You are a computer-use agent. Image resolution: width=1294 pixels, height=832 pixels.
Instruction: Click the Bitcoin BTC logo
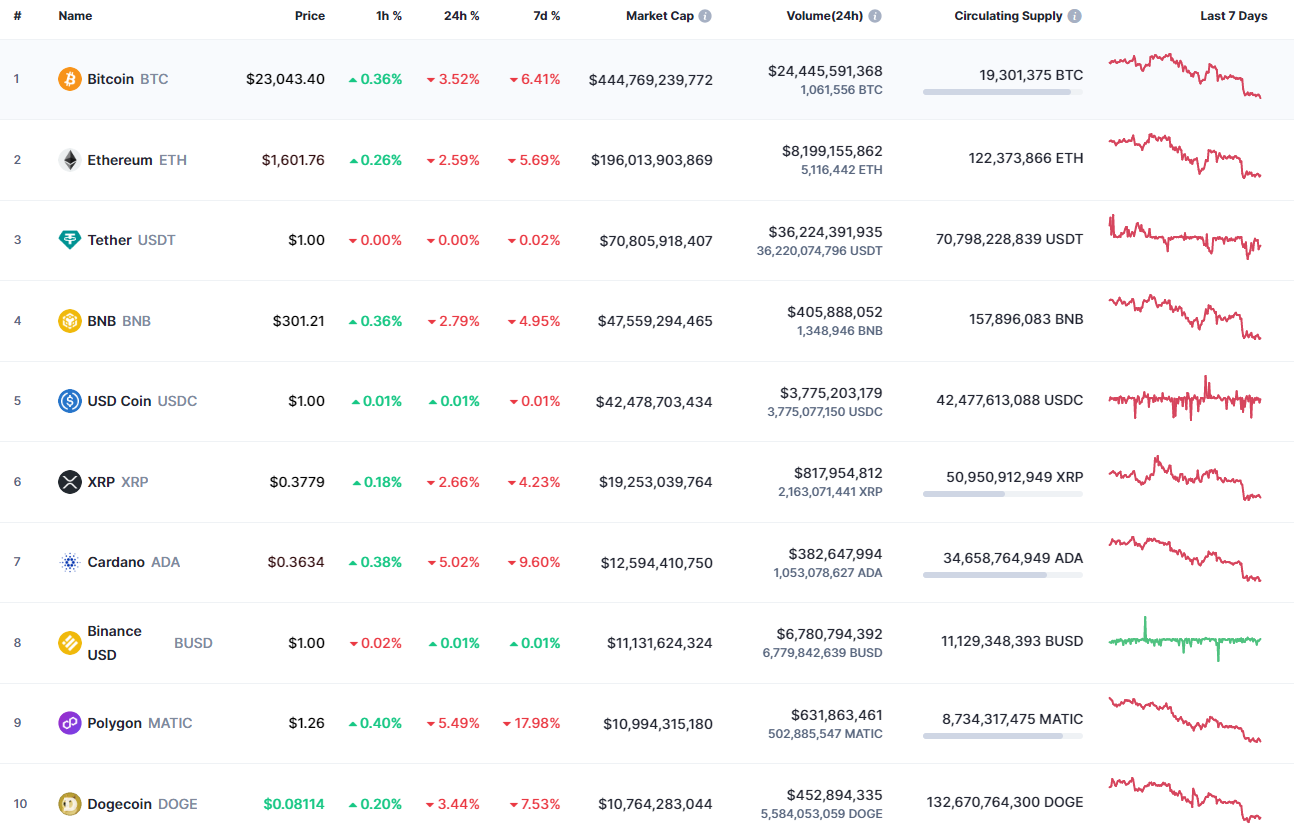point(68,78)
